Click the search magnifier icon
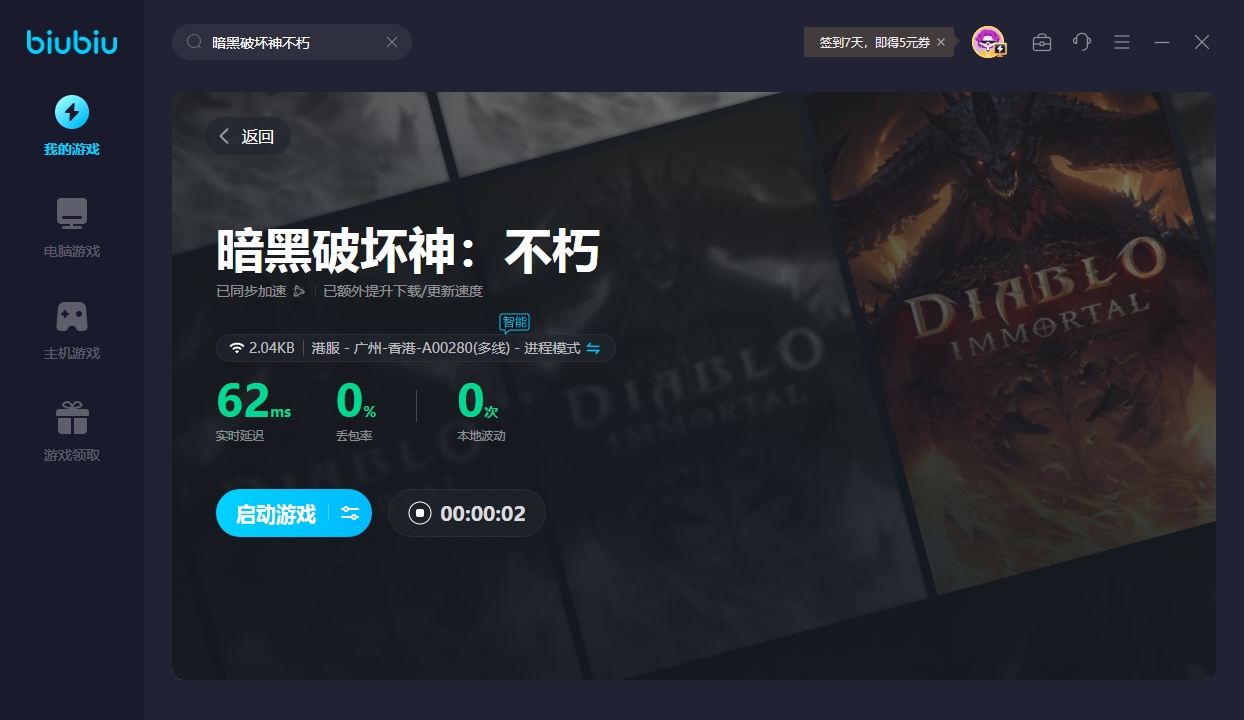The image size is (1244, 720). click(195, 42)
